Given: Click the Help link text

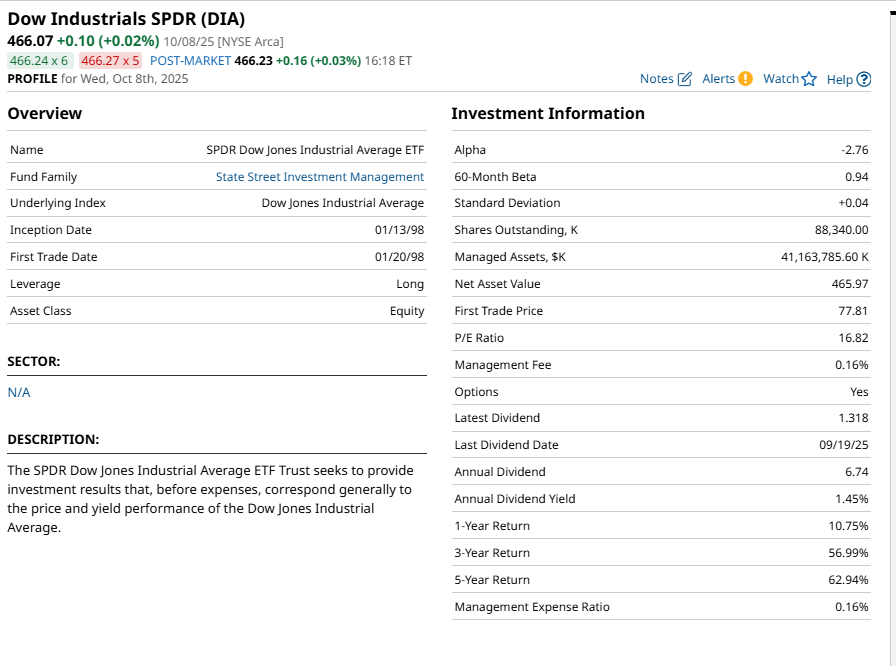Looking at the screenshot, I should (x=840, y=80).
